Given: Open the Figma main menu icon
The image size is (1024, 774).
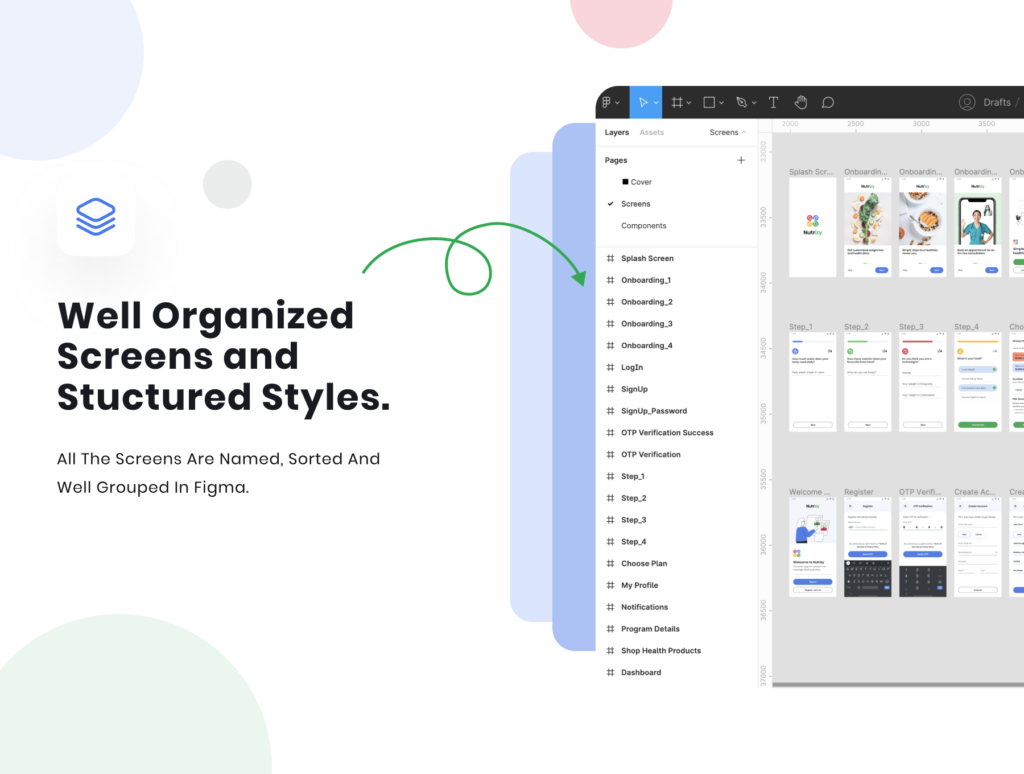Looking at the screenshot, I should coord(607,102).
